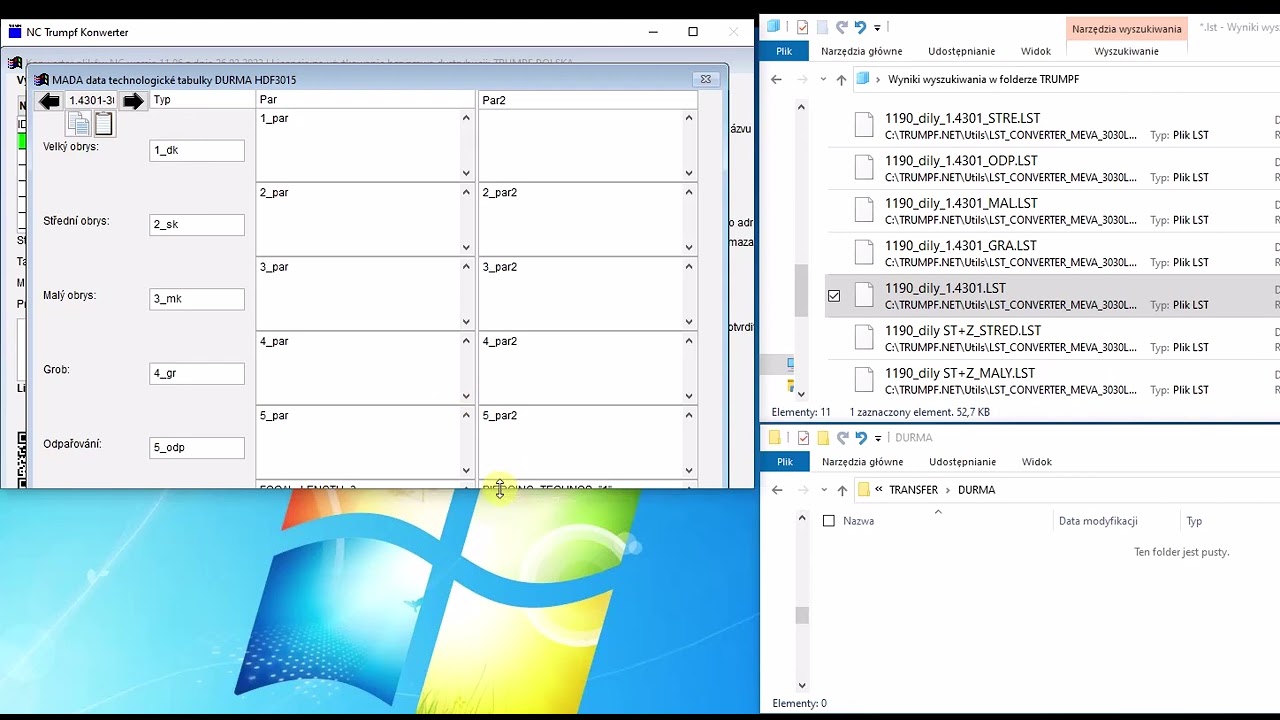
Task: Select the 1190_dily ST+Z_STRED.LST file name
Action: (963, 331)
